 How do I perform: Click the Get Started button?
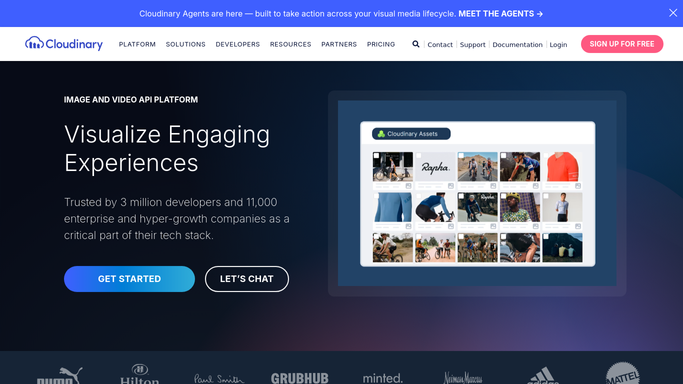click(129, 279)
